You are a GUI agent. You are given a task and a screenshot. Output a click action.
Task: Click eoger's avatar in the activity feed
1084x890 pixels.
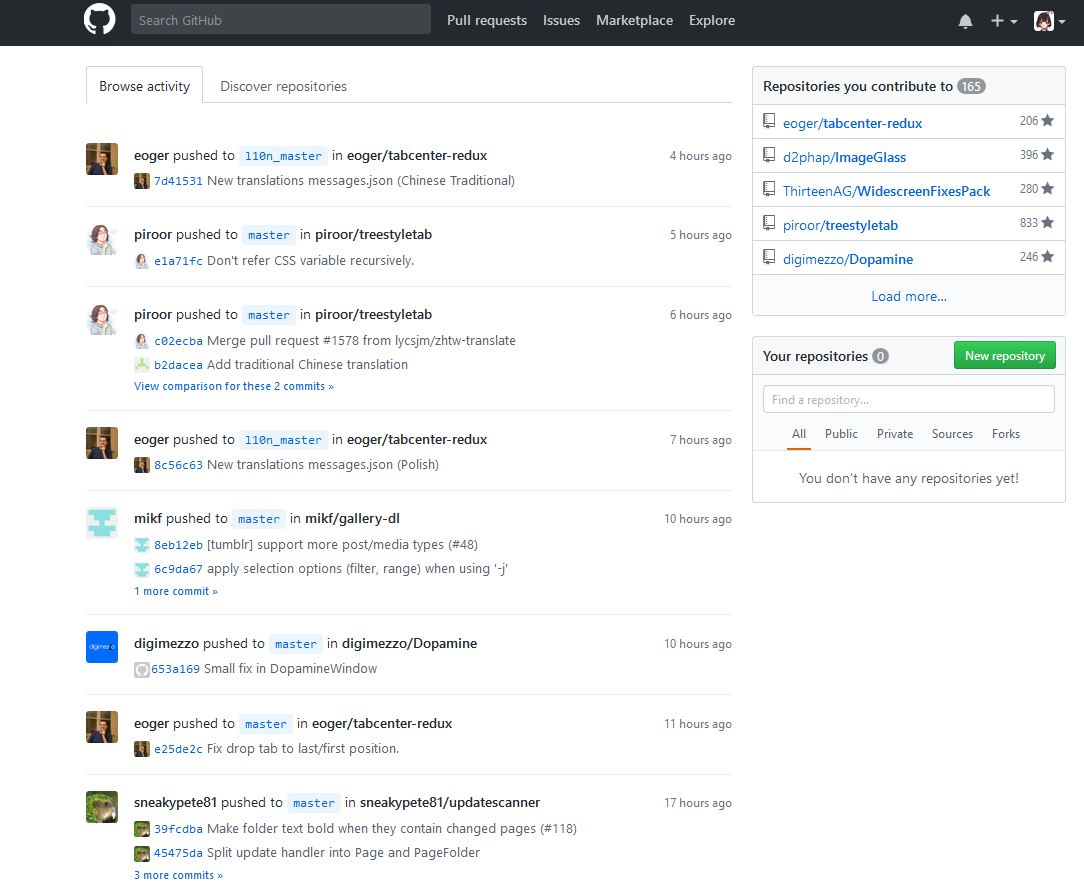pyautogui.click(x=101, y=158)
